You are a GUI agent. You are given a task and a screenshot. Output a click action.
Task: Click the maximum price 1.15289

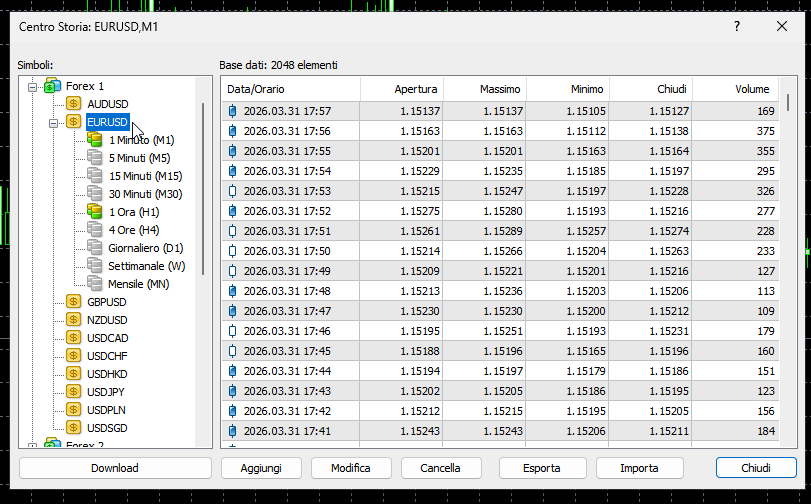tap(503, 231)
